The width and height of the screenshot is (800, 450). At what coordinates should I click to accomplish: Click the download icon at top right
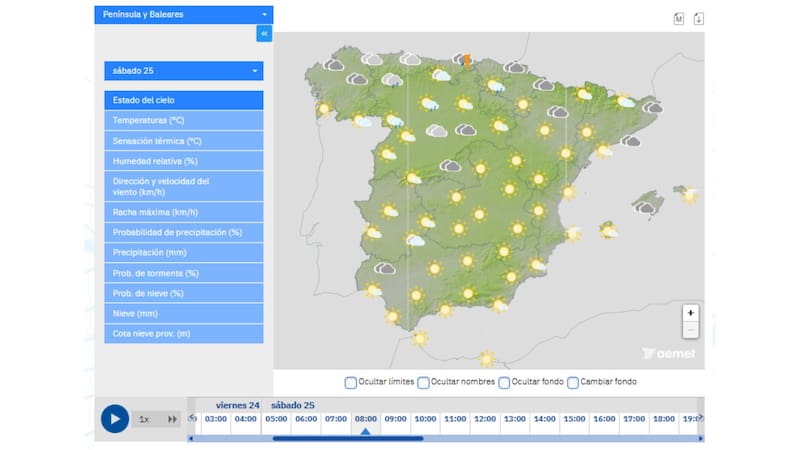pyautogui.click(x=698, y=19)
